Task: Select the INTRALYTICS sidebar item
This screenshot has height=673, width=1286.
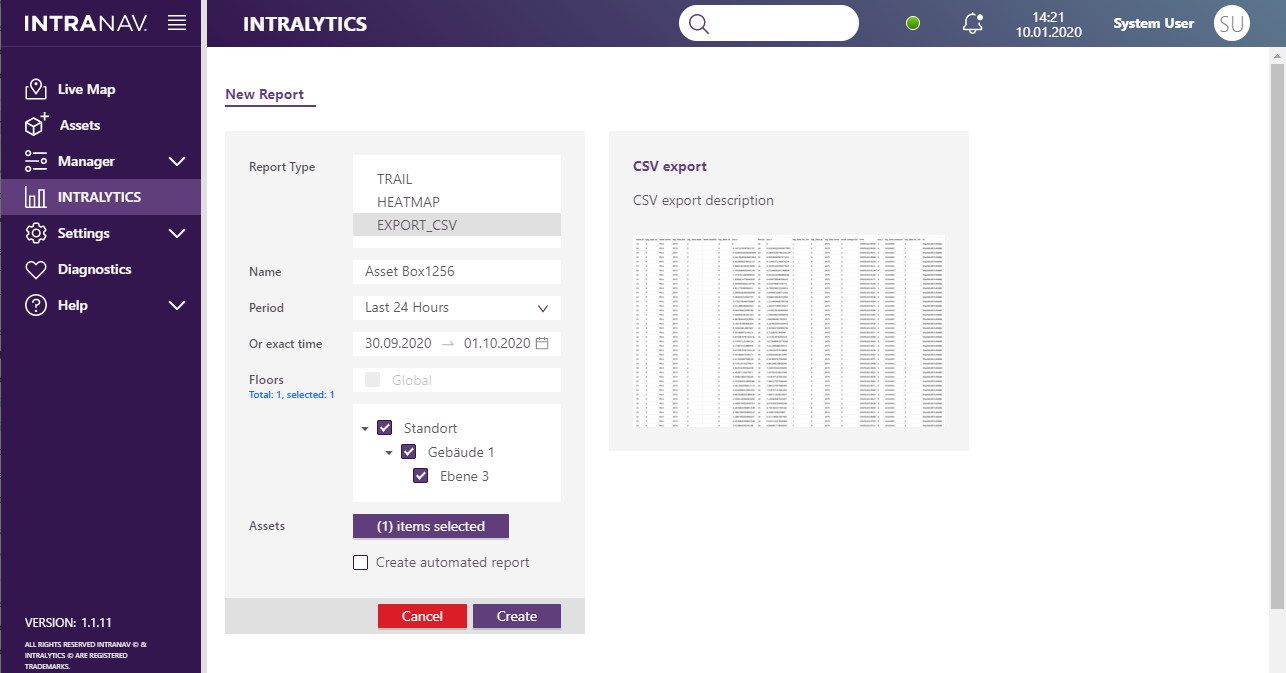Action: click(100, 197)
